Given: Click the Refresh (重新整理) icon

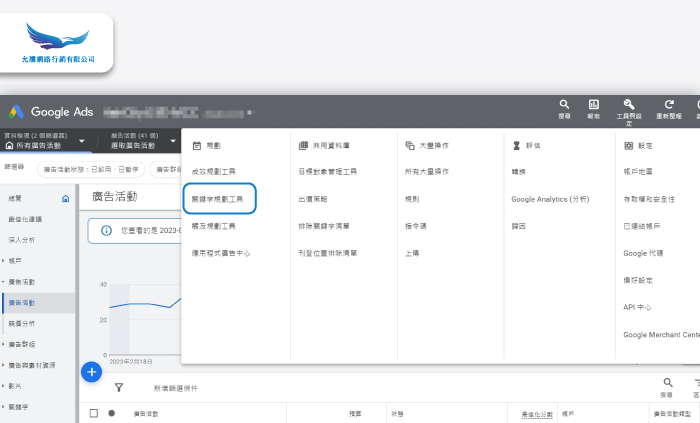Looking at the screenshot, I should pos(669,105).
